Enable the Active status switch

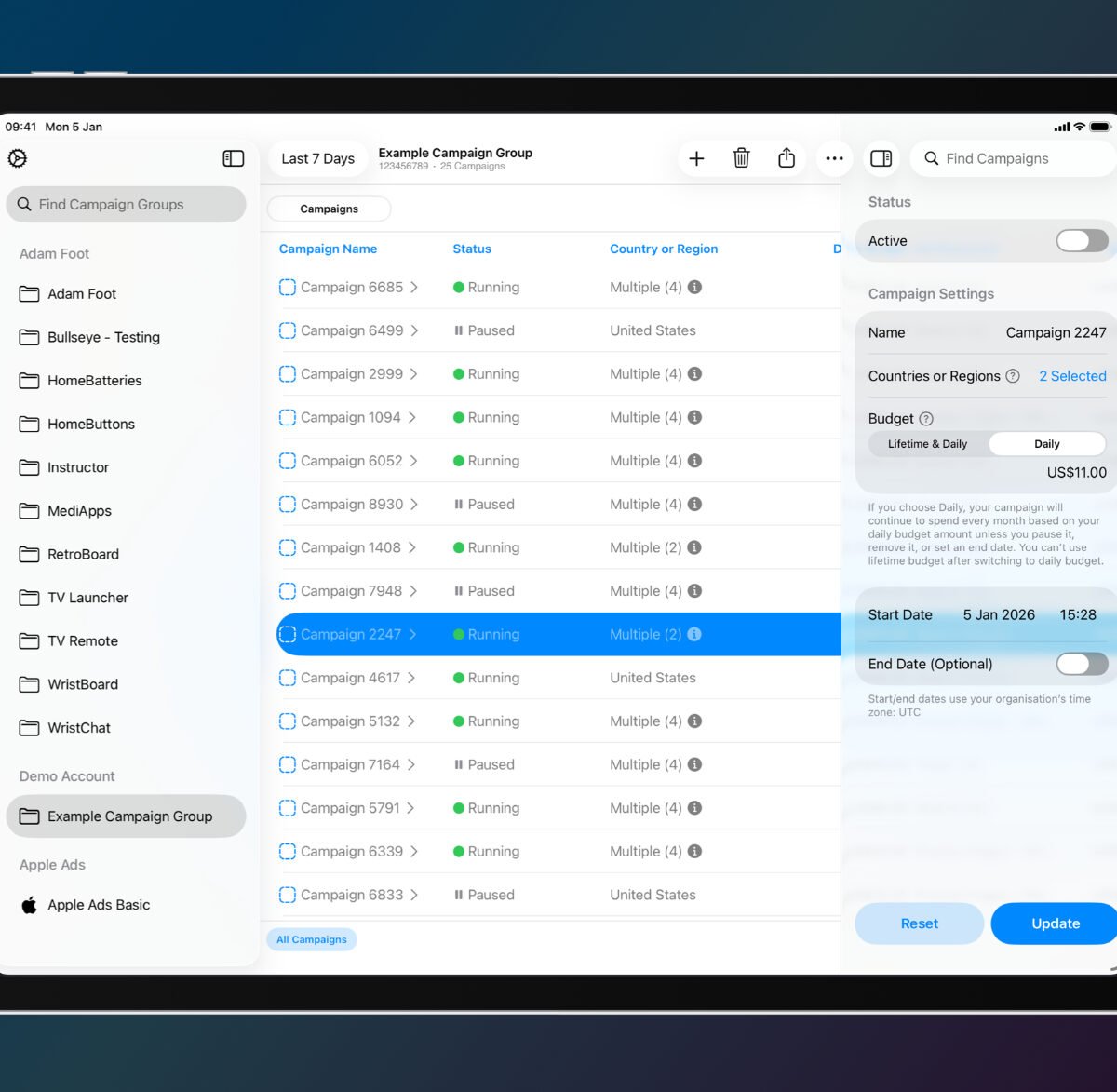click(1081, 241)
